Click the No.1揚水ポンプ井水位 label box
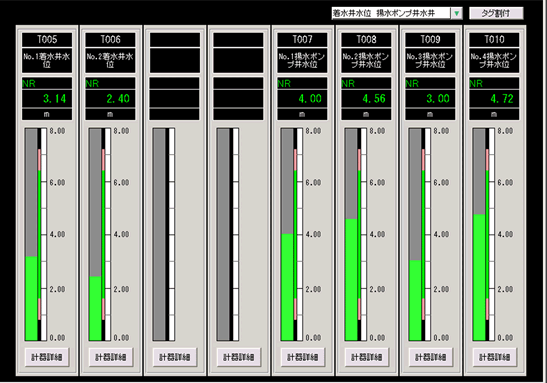Screen dimensions: 547x383 (x=302, y=60)
